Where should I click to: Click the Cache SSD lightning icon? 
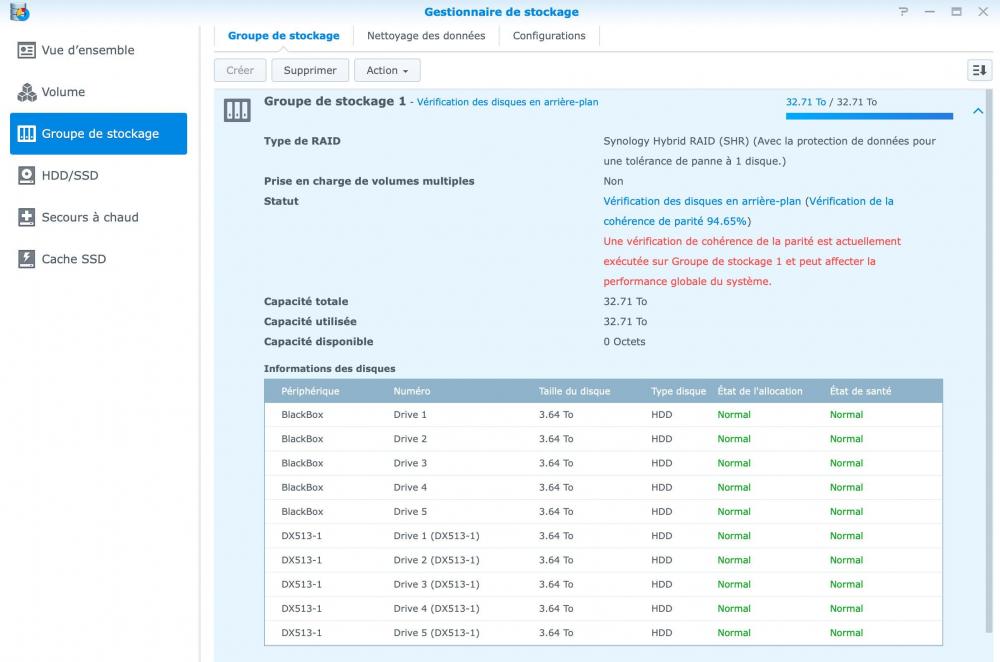pyautogui.click(x=27, y=259)
